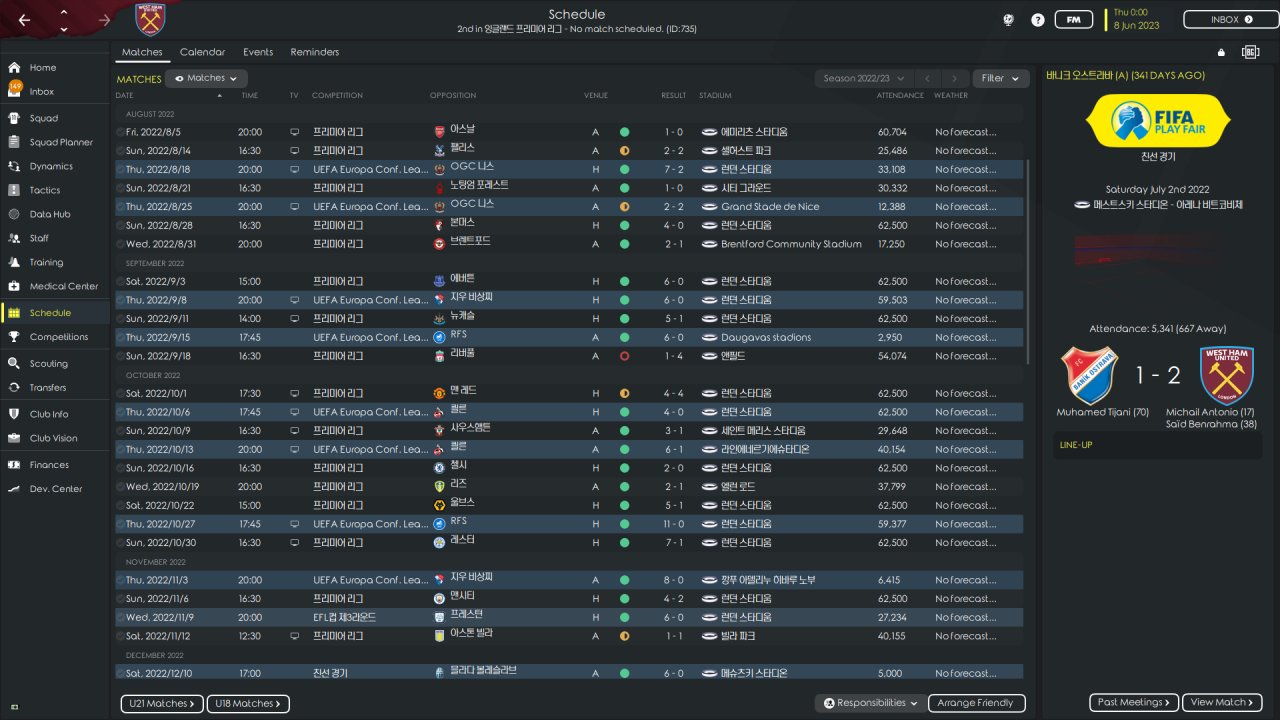The image size is (1280, 720).
Task: Switch to the Events tab
Action: 258,52
